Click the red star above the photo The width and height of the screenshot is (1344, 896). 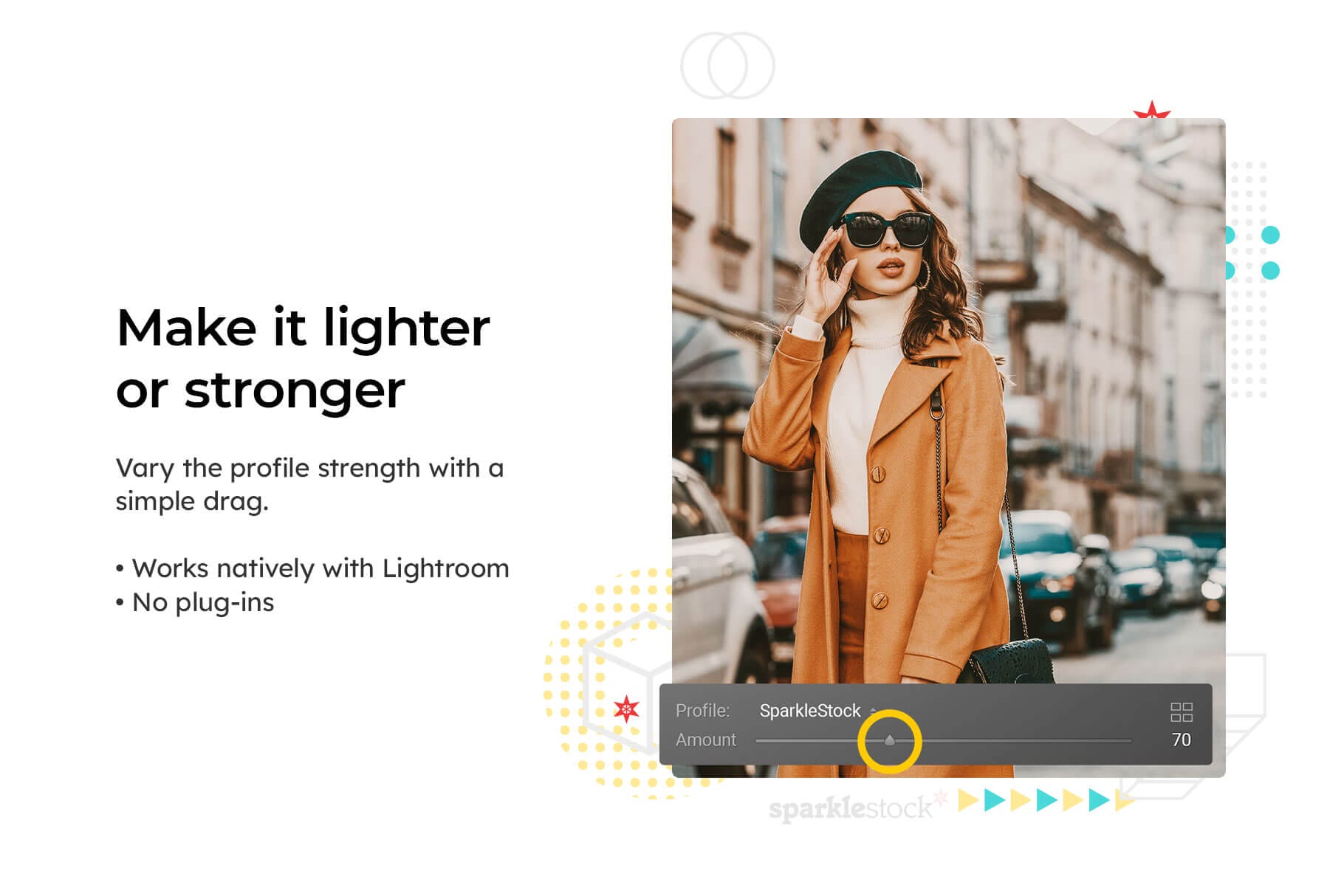click(x=1151, y=111)
